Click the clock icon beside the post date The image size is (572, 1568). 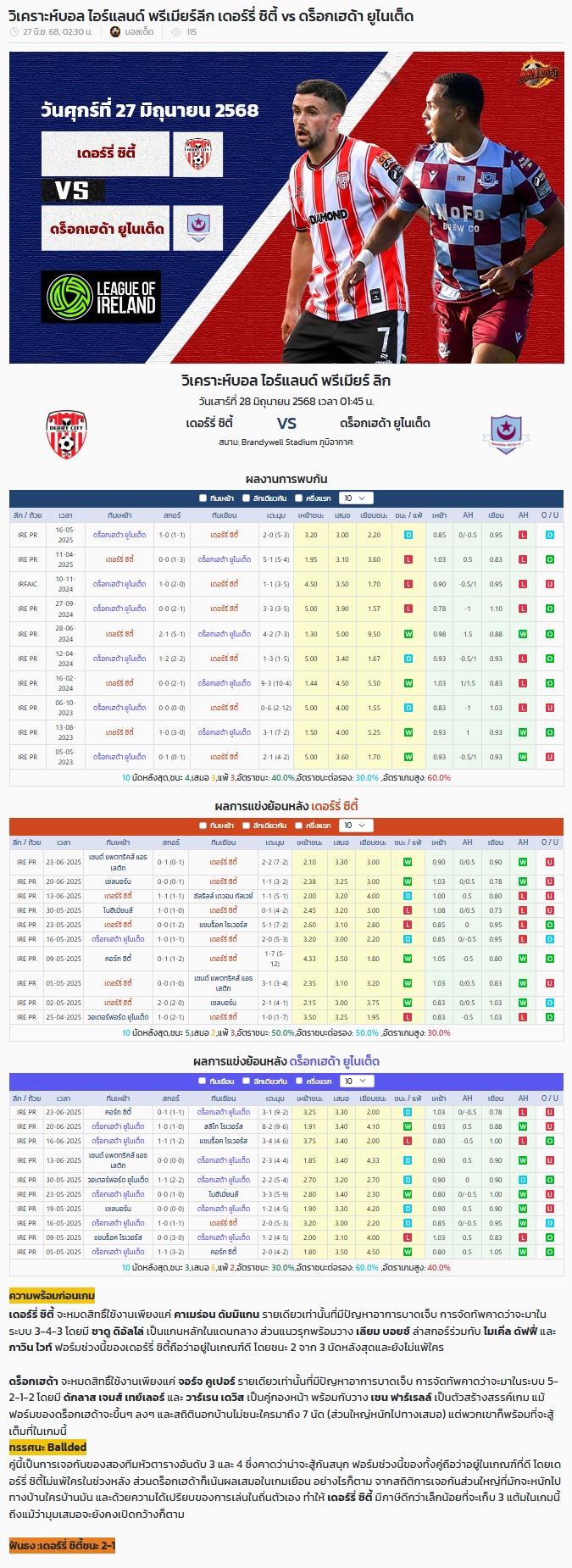(14, 32)
